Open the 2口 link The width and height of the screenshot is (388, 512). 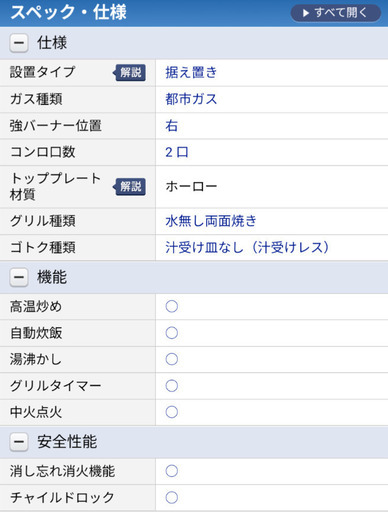[x=177, y=152]
